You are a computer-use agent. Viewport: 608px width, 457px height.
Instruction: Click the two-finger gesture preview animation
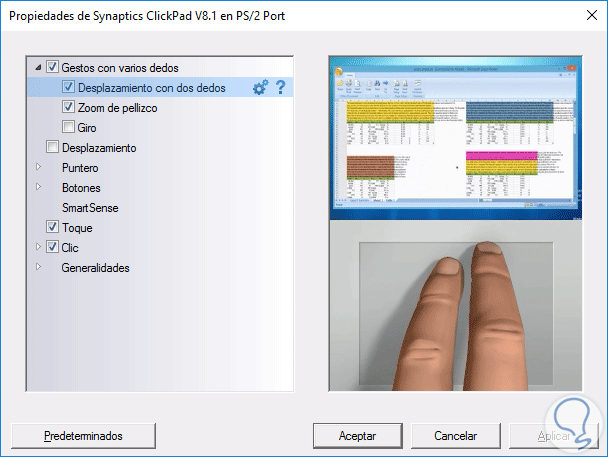[x=455, y=224]
